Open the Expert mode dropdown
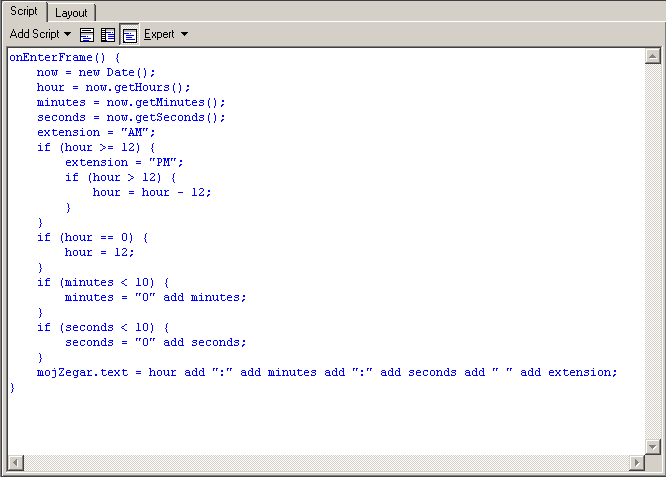The width and height of the screenshot is (666, 477). [x=166, y=34]
